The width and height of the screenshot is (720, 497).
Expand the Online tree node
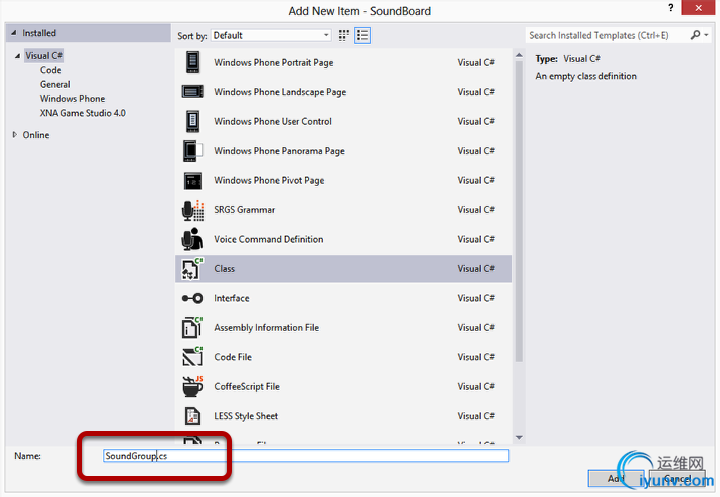(x=15, y=135)
